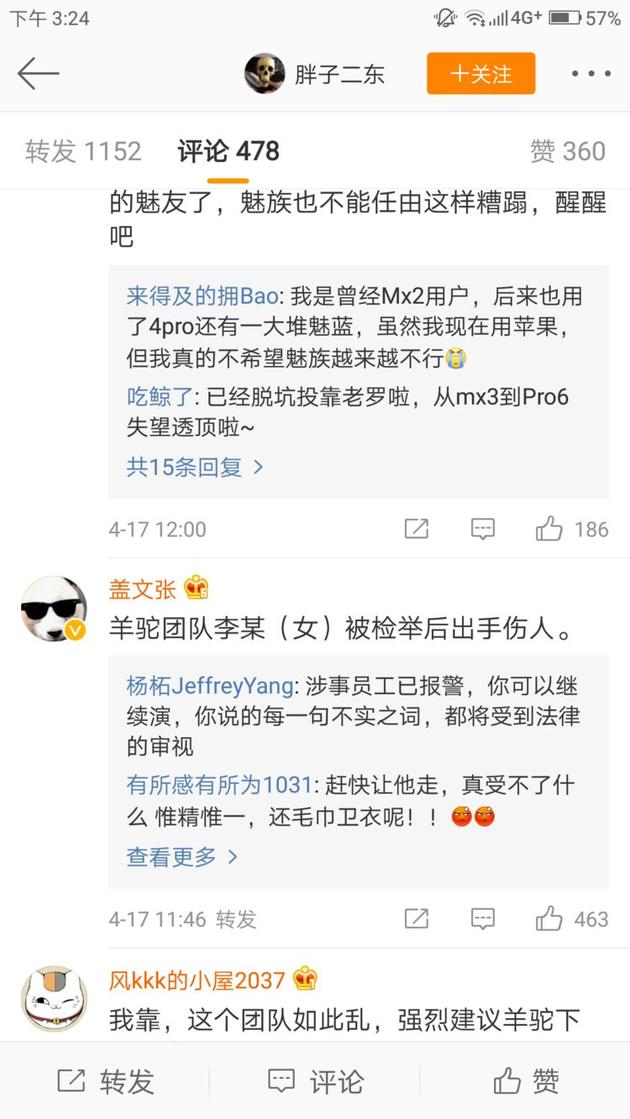
Task: Open the 赞 360 tab
Action: pos(568,151)
